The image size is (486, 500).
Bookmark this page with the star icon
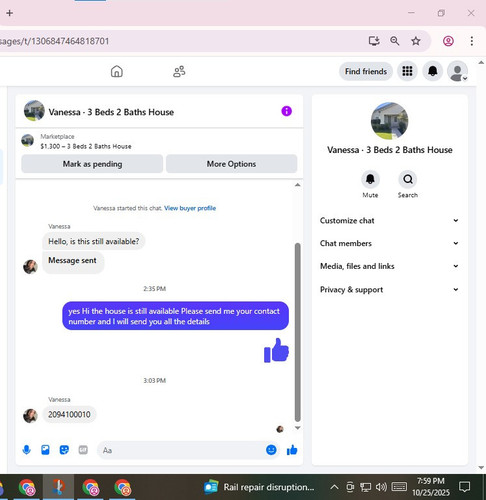(x=416, y=41)
